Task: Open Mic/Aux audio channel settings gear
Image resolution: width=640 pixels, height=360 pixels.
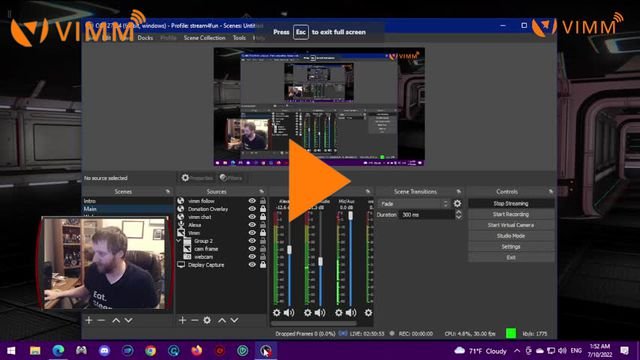Action: click(338, 313)
